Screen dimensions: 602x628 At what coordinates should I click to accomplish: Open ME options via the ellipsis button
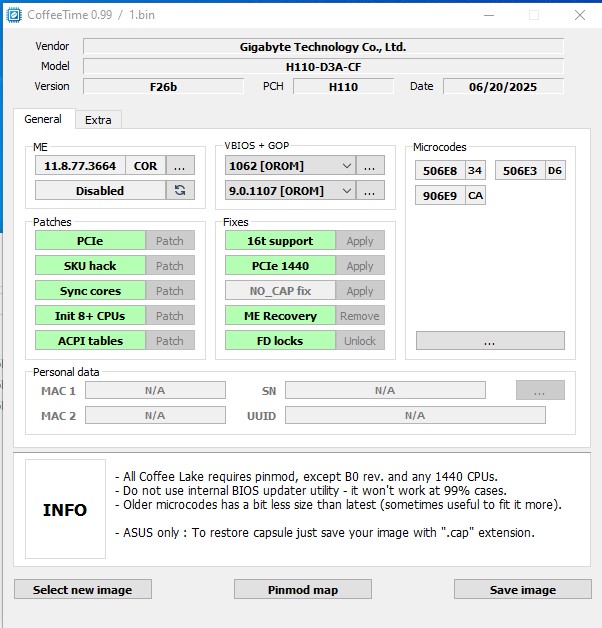[180, 166]
